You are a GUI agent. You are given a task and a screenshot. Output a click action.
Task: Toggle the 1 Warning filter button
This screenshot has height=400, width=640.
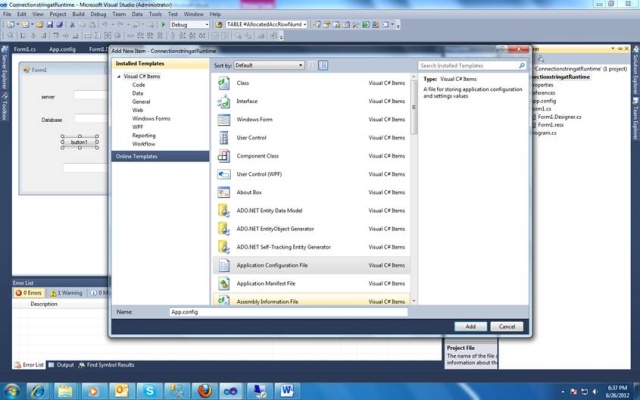(x=66, y=293)
